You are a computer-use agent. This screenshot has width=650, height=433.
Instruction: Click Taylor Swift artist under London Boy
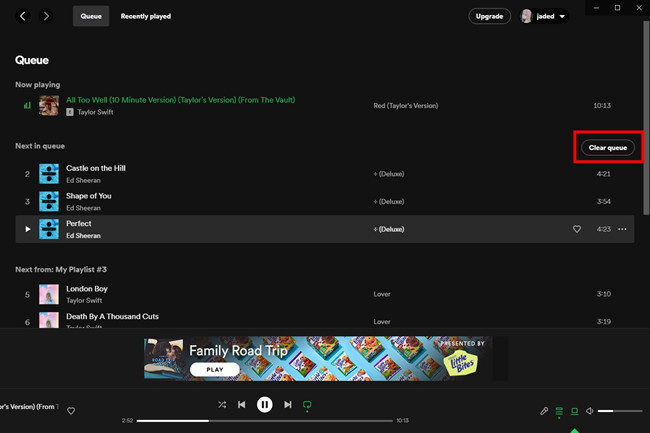[84, 300]
